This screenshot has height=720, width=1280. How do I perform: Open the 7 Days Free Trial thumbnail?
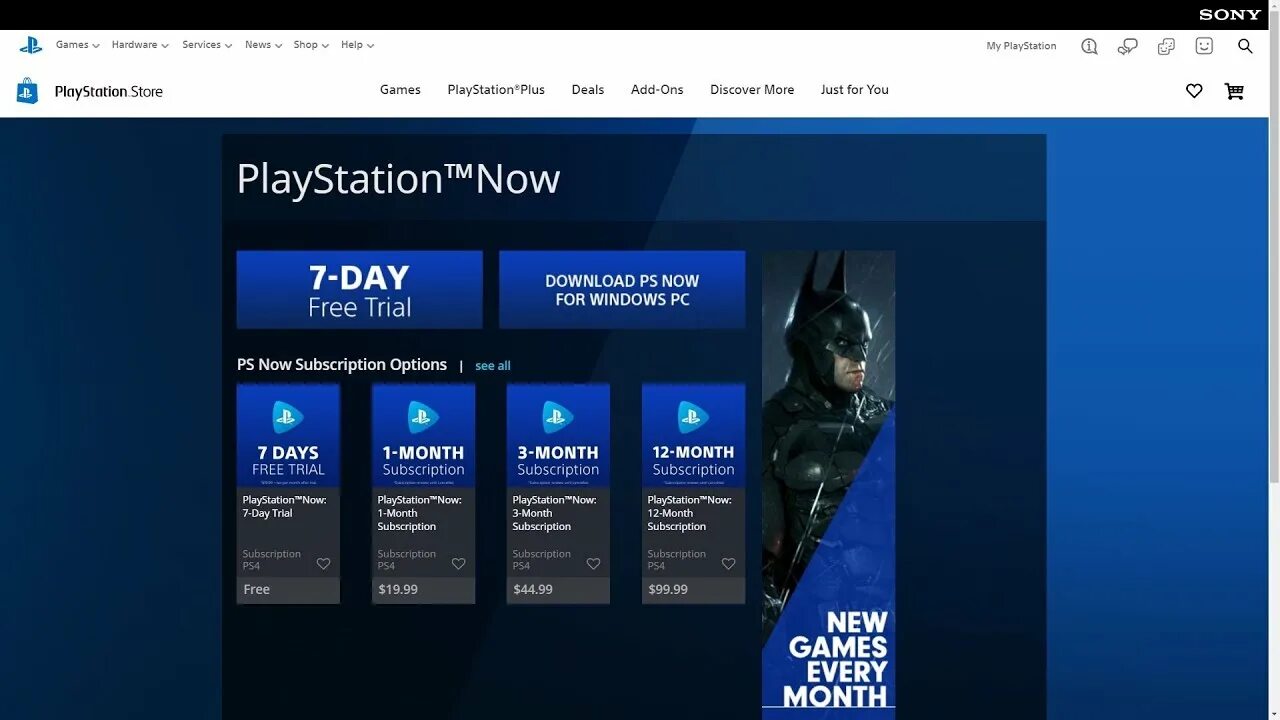coord(288,435)
